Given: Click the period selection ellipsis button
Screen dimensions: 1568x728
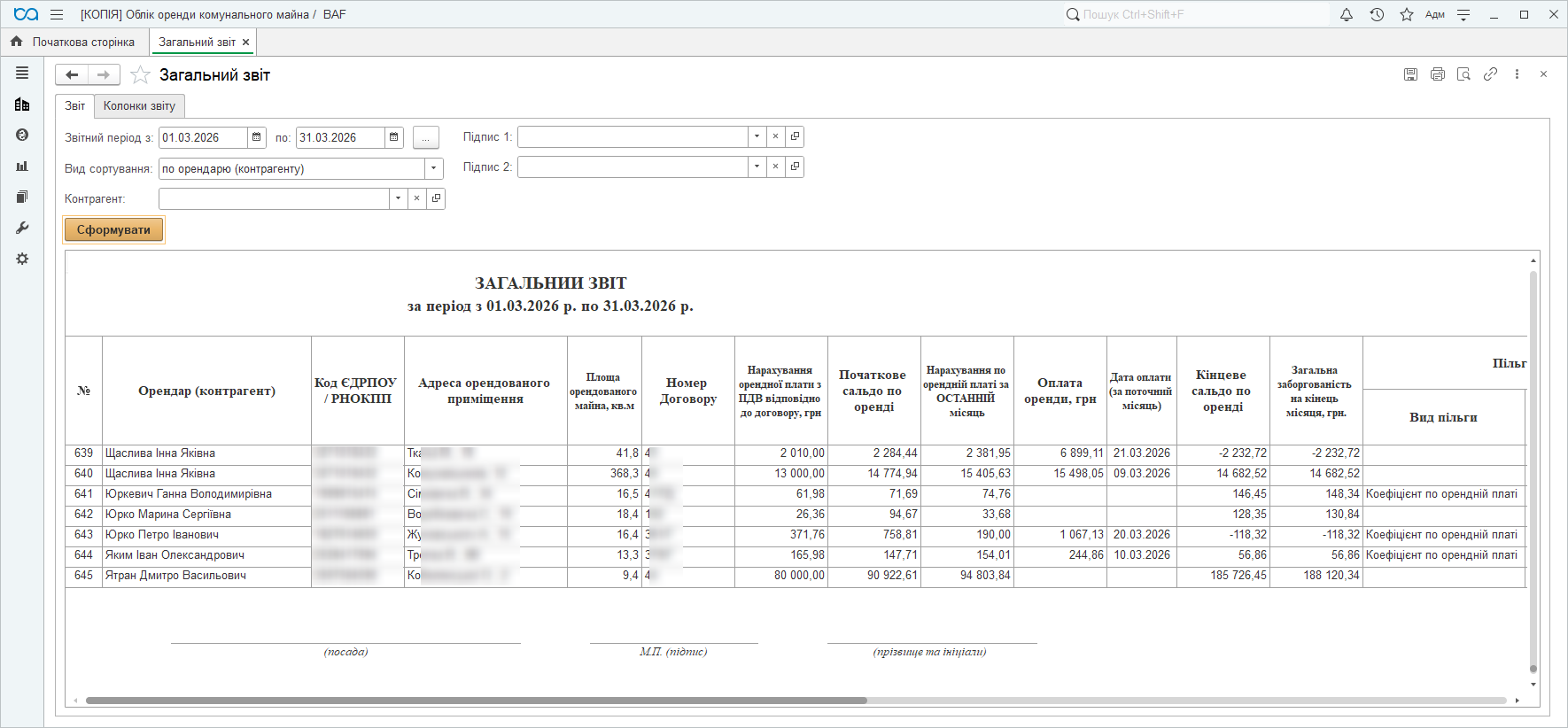Looking at the screenshot, I should coord(425,137).
